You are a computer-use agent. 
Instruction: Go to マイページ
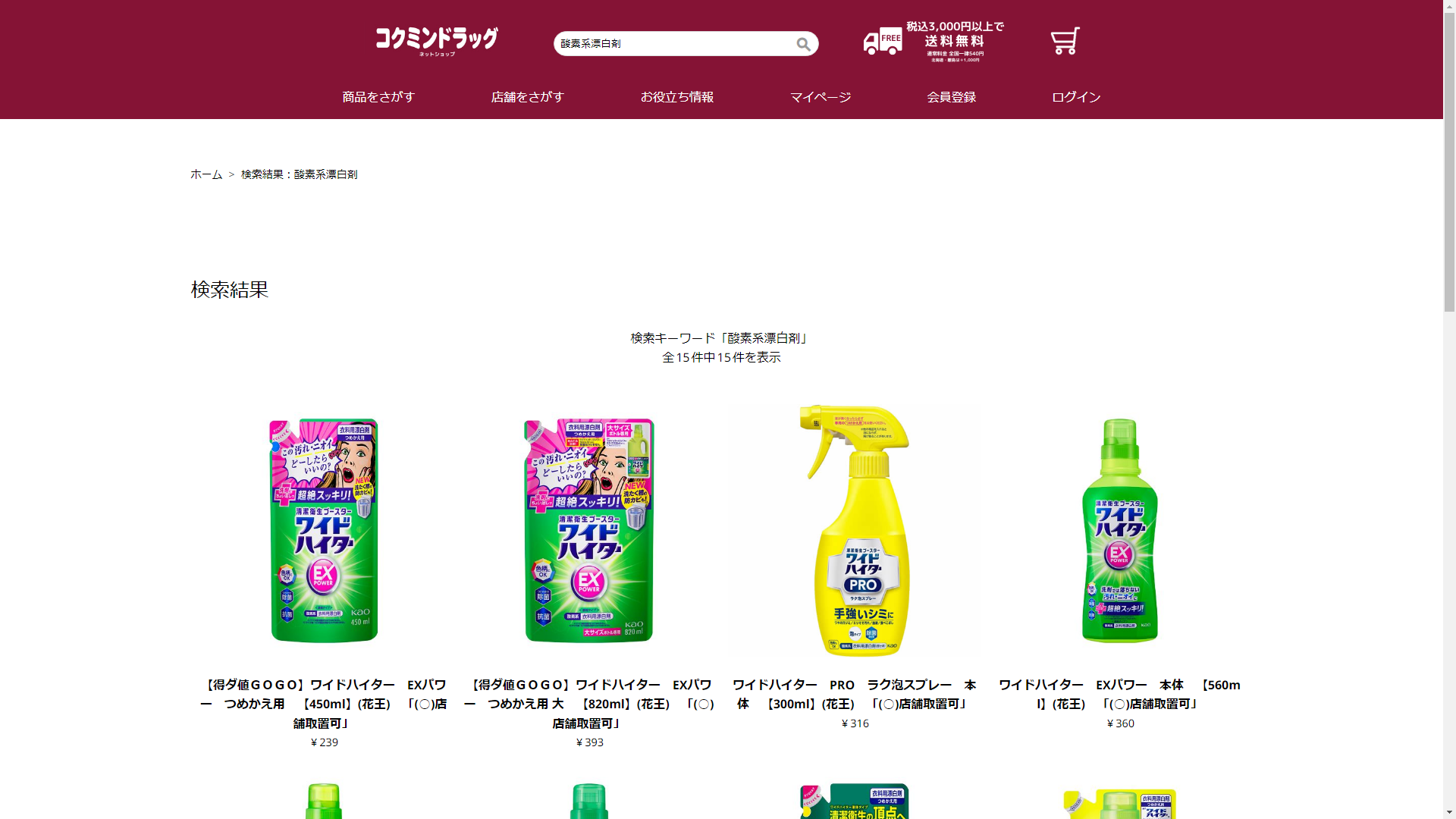point(821,97)
